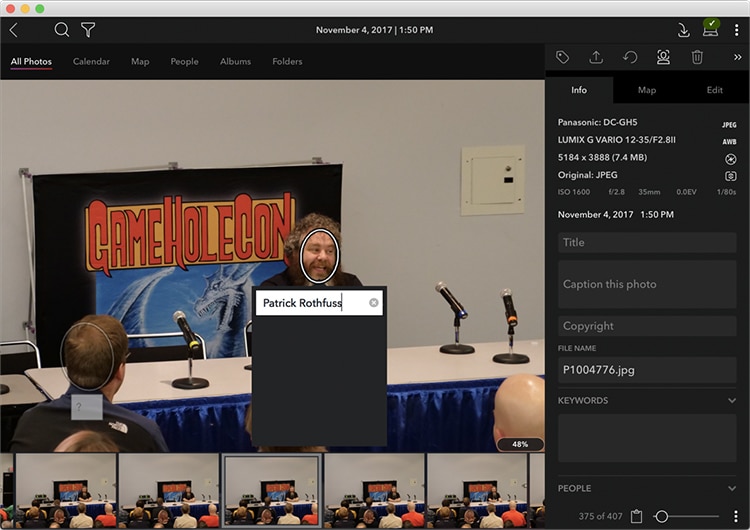Delete photo with trash icon
This screenshot has width=750, height=530.
pyautogui.click(x=697, y=58)
